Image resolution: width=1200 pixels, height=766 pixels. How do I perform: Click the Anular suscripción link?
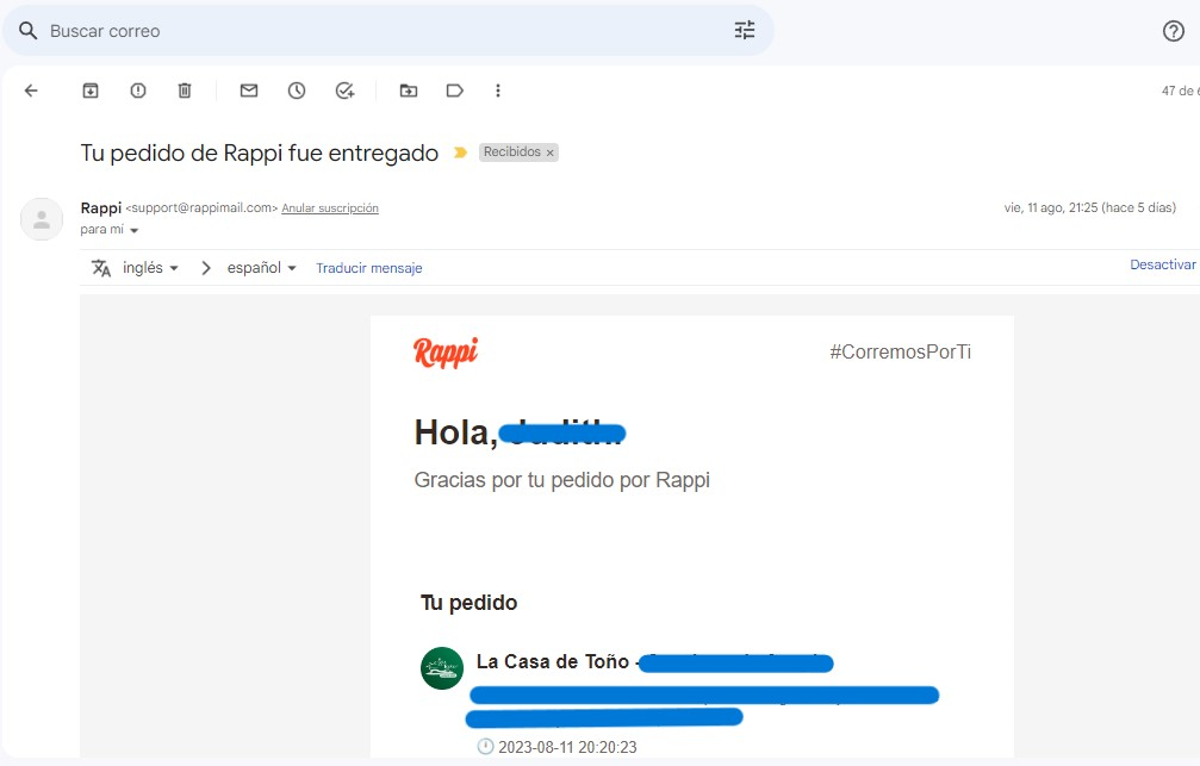pyautogui.click(x=330, y=209)
